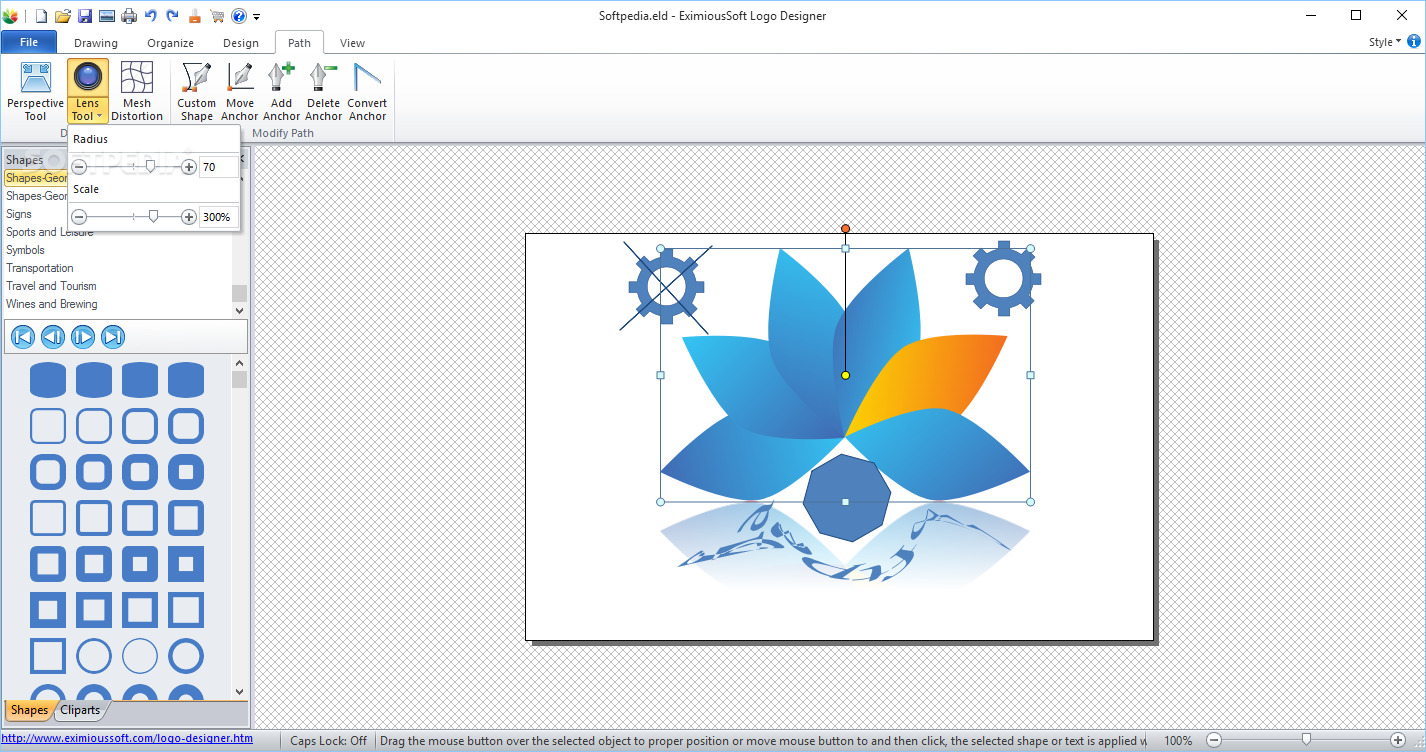The width and height of the screenshot is (1426, 752).
Task: Click the orange stamp icon in quick access
Action: 195,16
